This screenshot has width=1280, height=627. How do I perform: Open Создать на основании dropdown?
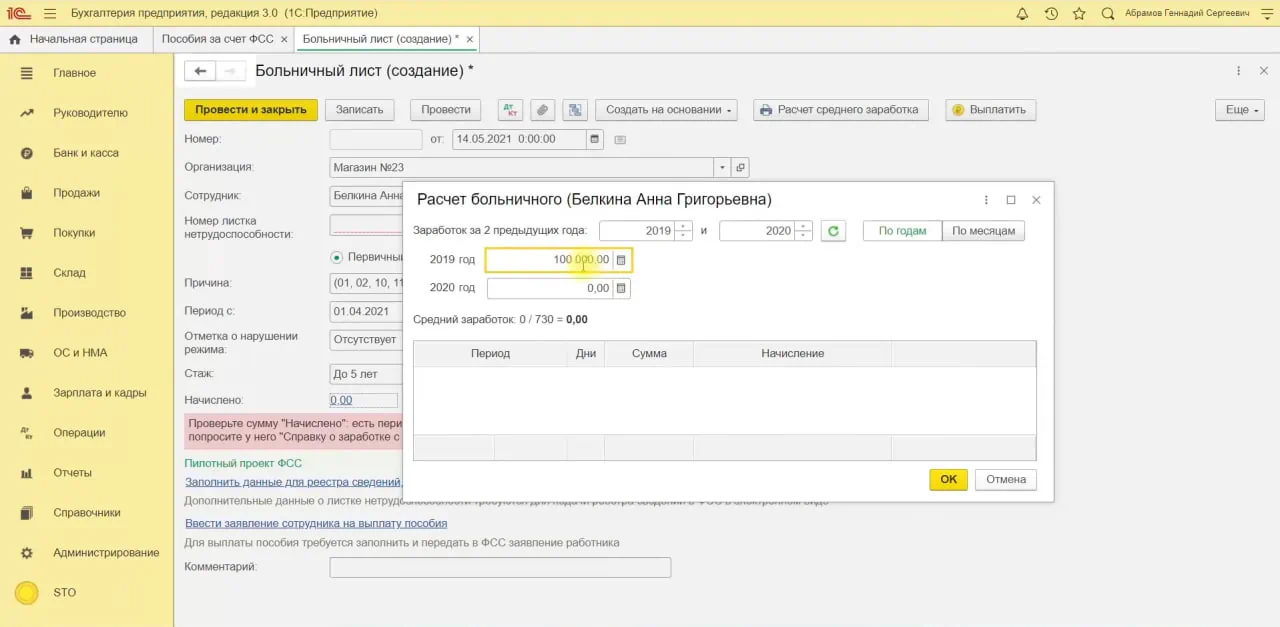(666, 110)
